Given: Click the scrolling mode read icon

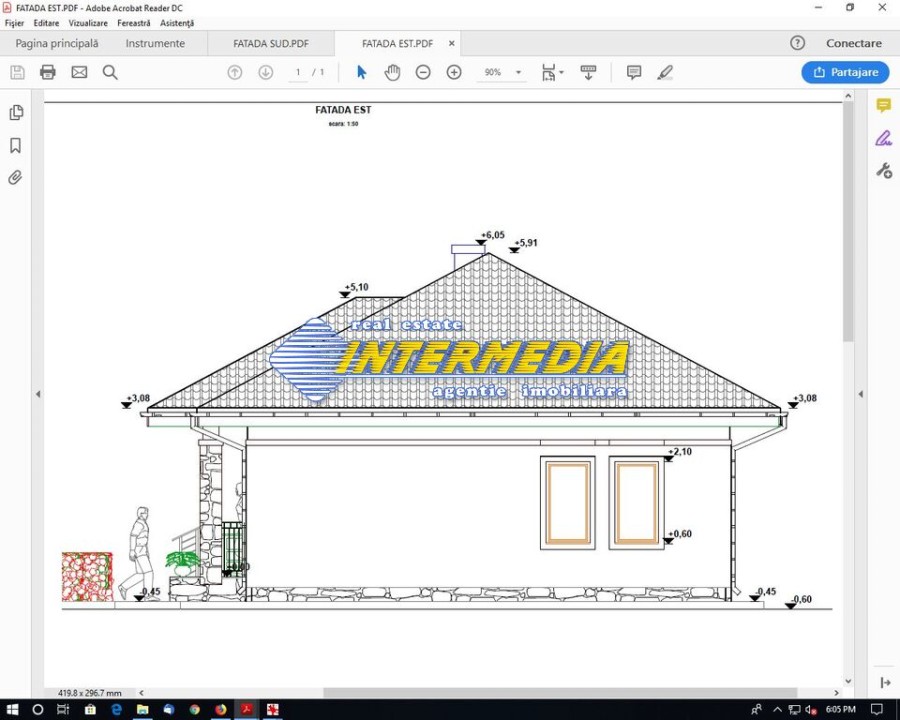Looking at the screenshot, I should [x=588, y=72].
